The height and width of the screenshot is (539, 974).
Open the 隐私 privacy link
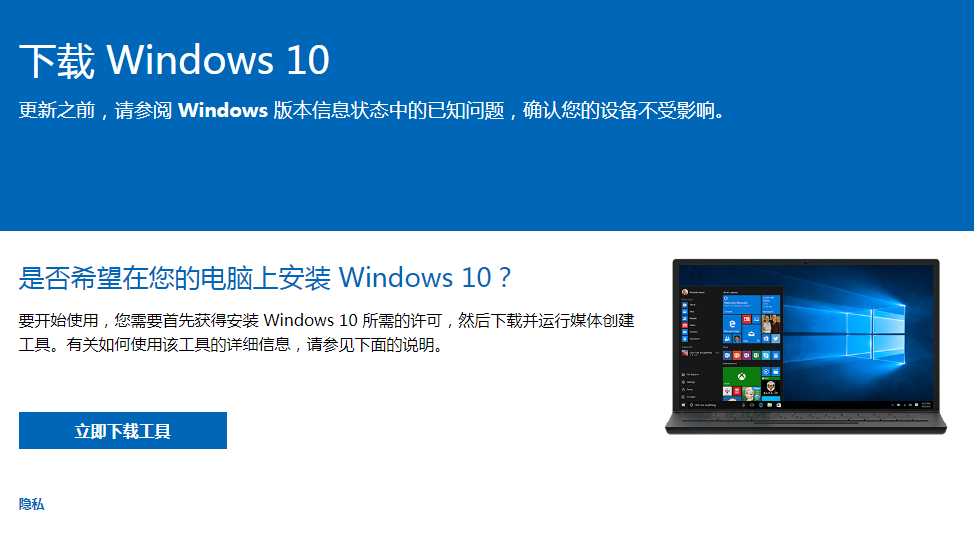(x=31, y=504)
